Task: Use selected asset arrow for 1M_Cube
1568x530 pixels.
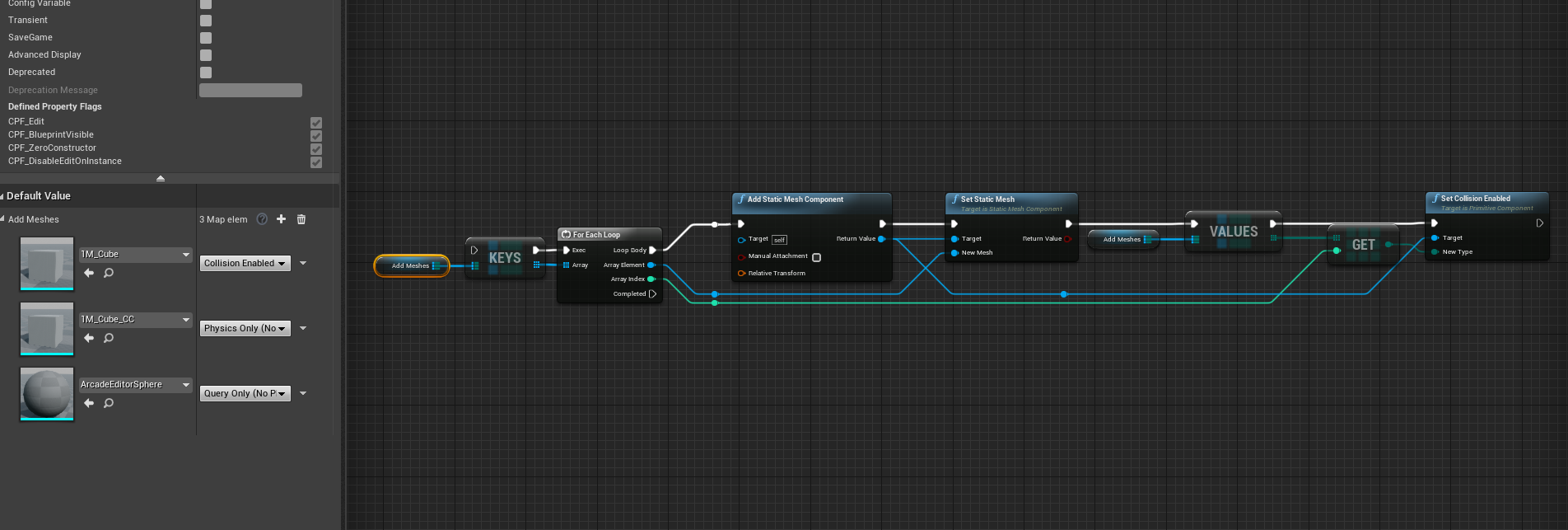Action: coord(89,273)
